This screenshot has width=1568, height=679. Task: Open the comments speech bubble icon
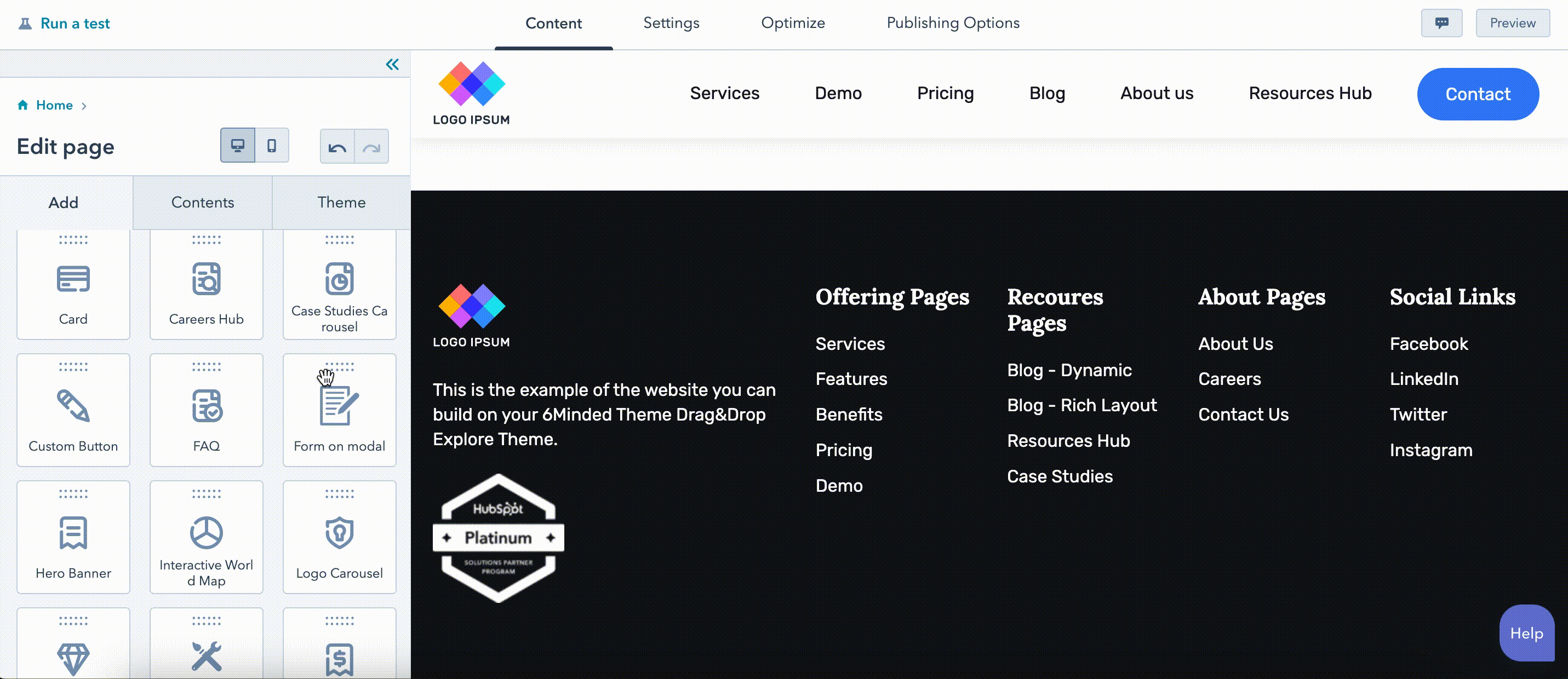pos(1441,23)
